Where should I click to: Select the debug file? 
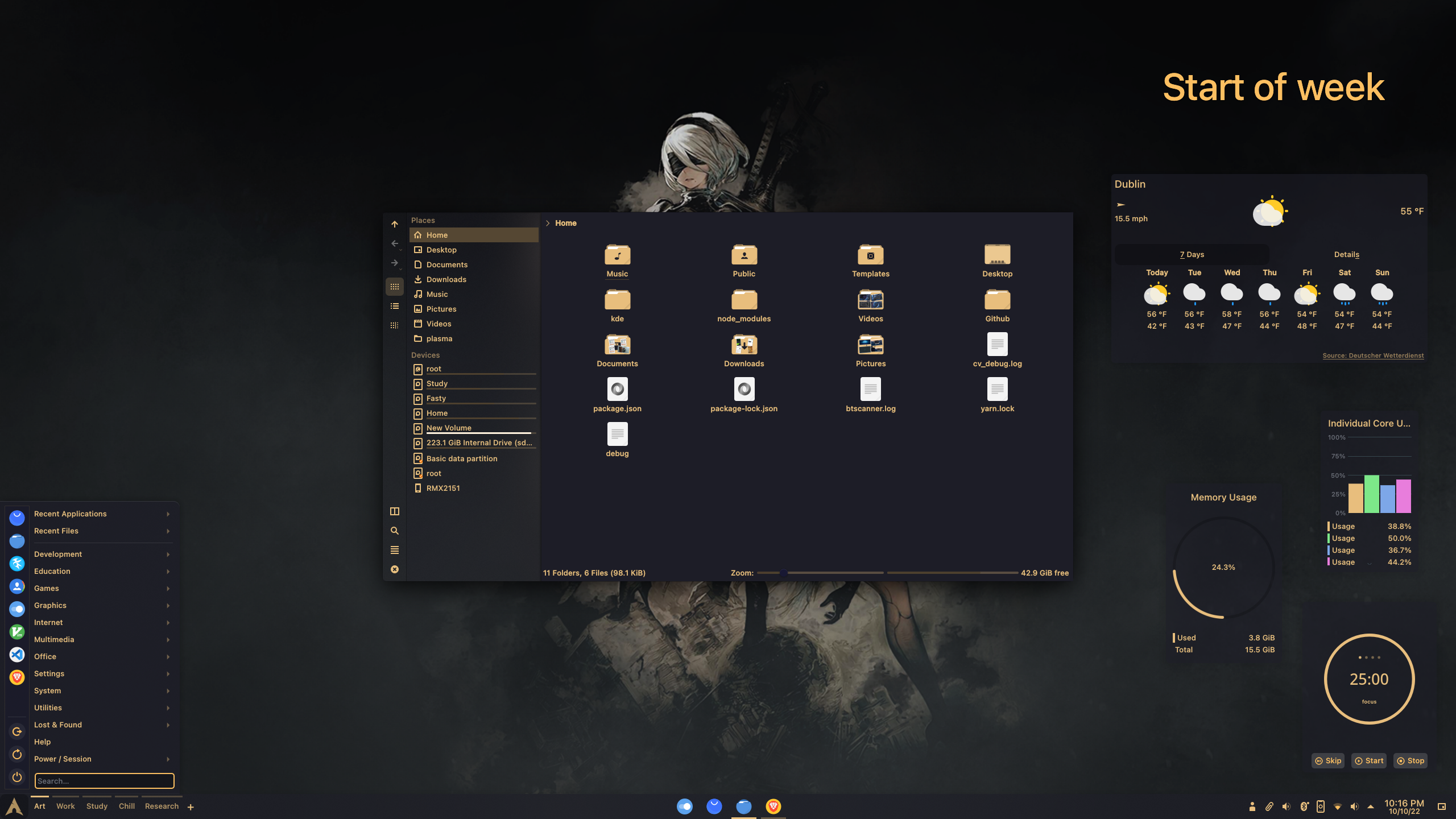[617, 441]
